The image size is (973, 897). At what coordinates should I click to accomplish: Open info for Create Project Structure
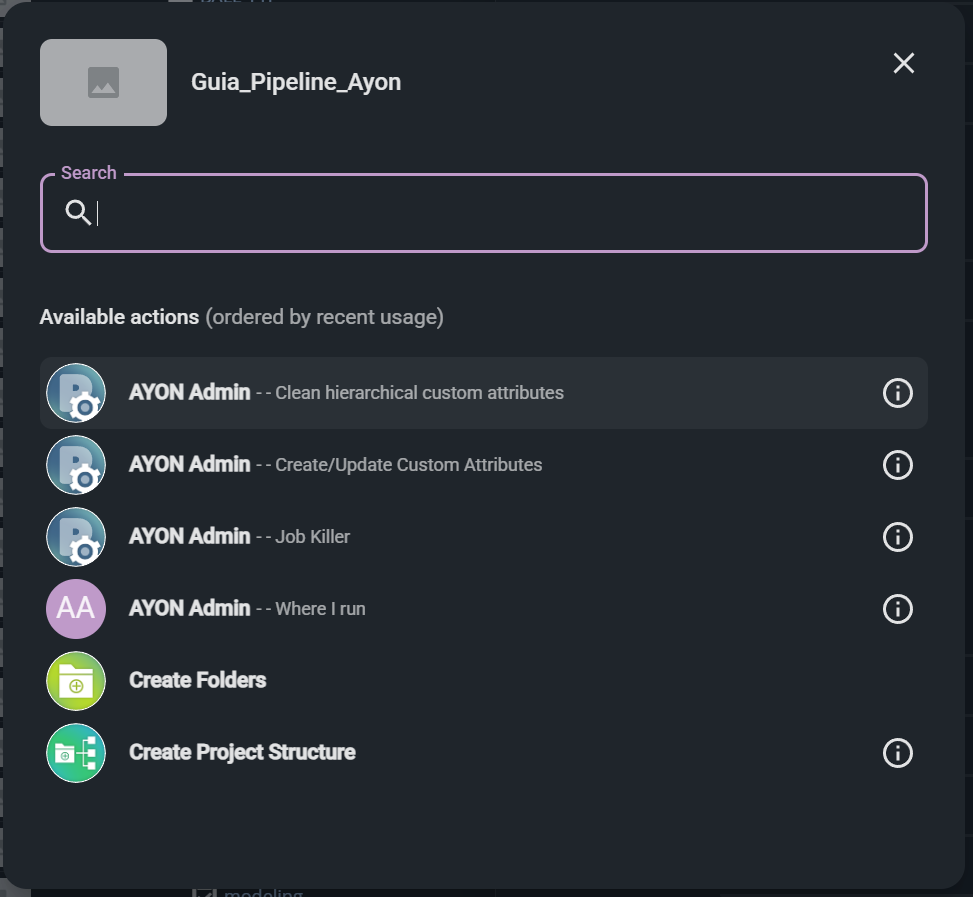[x=897, y=753]
